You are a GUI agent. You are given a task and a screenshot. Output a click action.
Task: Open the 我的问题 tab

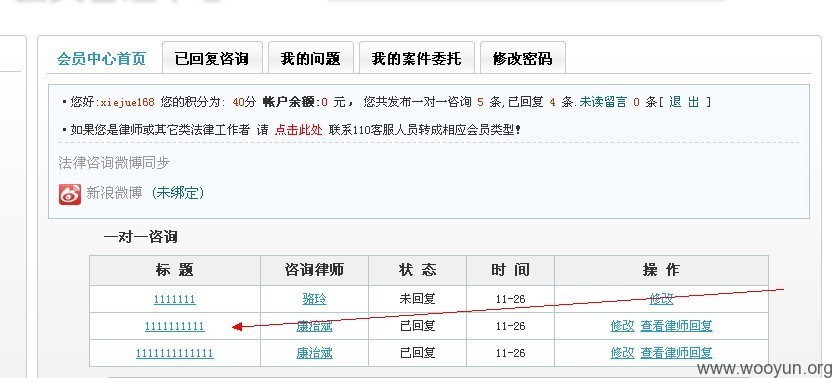pyautogui.click(x=311, y=58)
